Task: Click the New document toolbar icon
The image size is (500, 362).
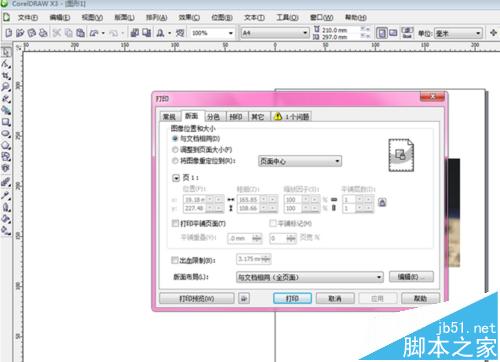Action: coord(9,33)
